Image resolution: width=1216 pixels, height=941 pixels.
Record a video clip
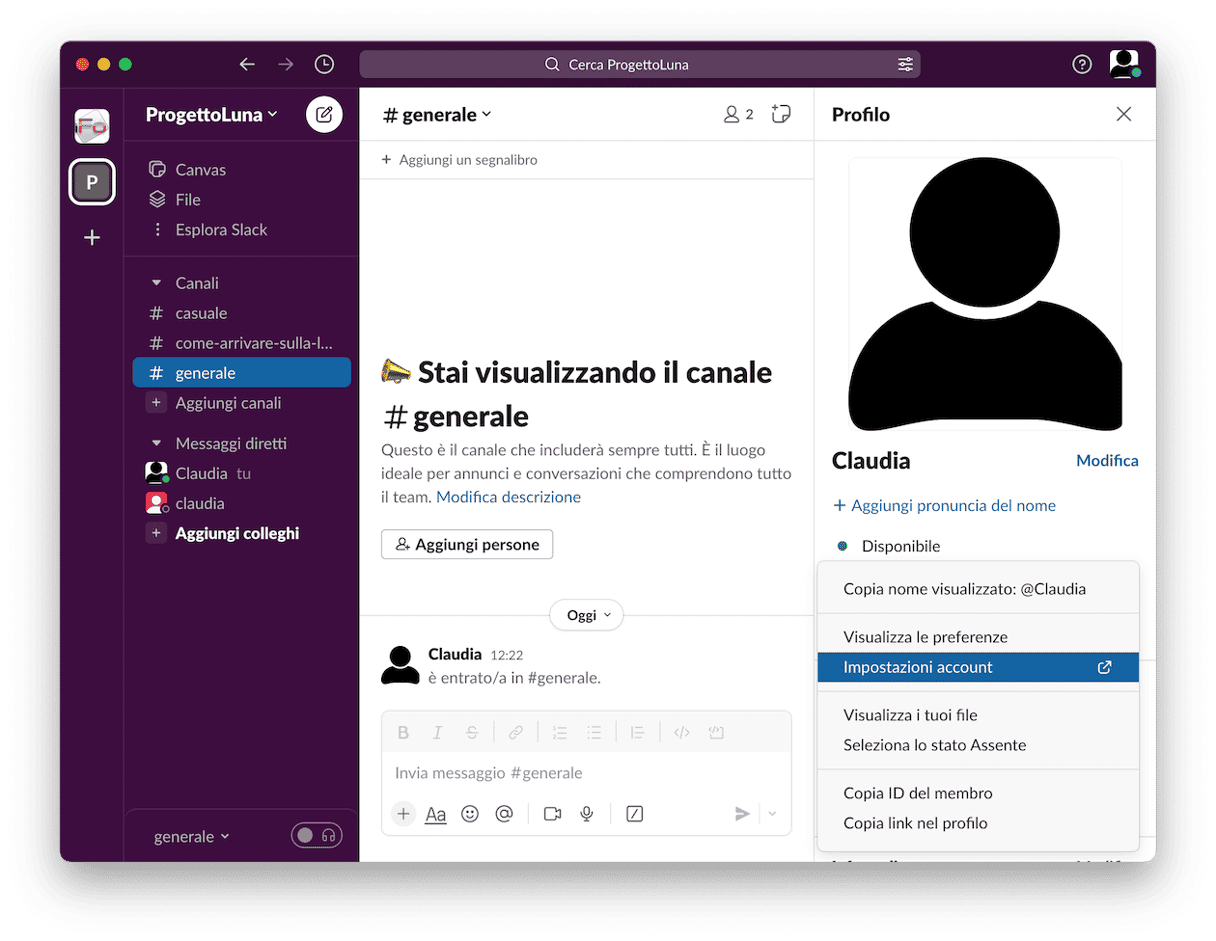[x=552, y=814]
